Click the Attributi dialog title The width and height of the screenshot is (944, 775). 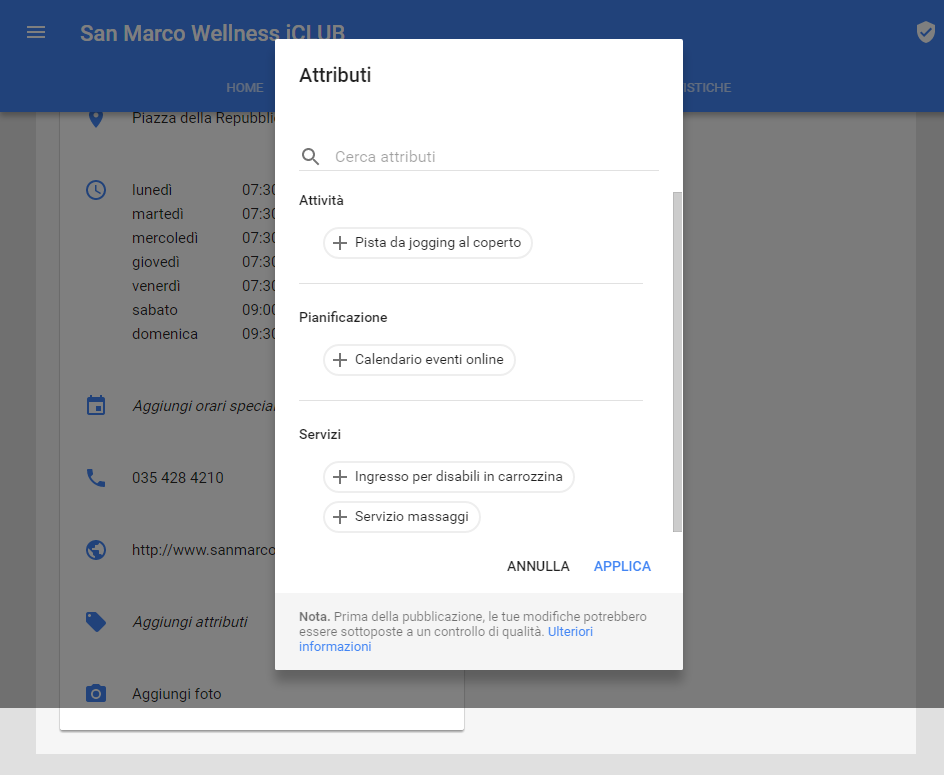[335, 75]
